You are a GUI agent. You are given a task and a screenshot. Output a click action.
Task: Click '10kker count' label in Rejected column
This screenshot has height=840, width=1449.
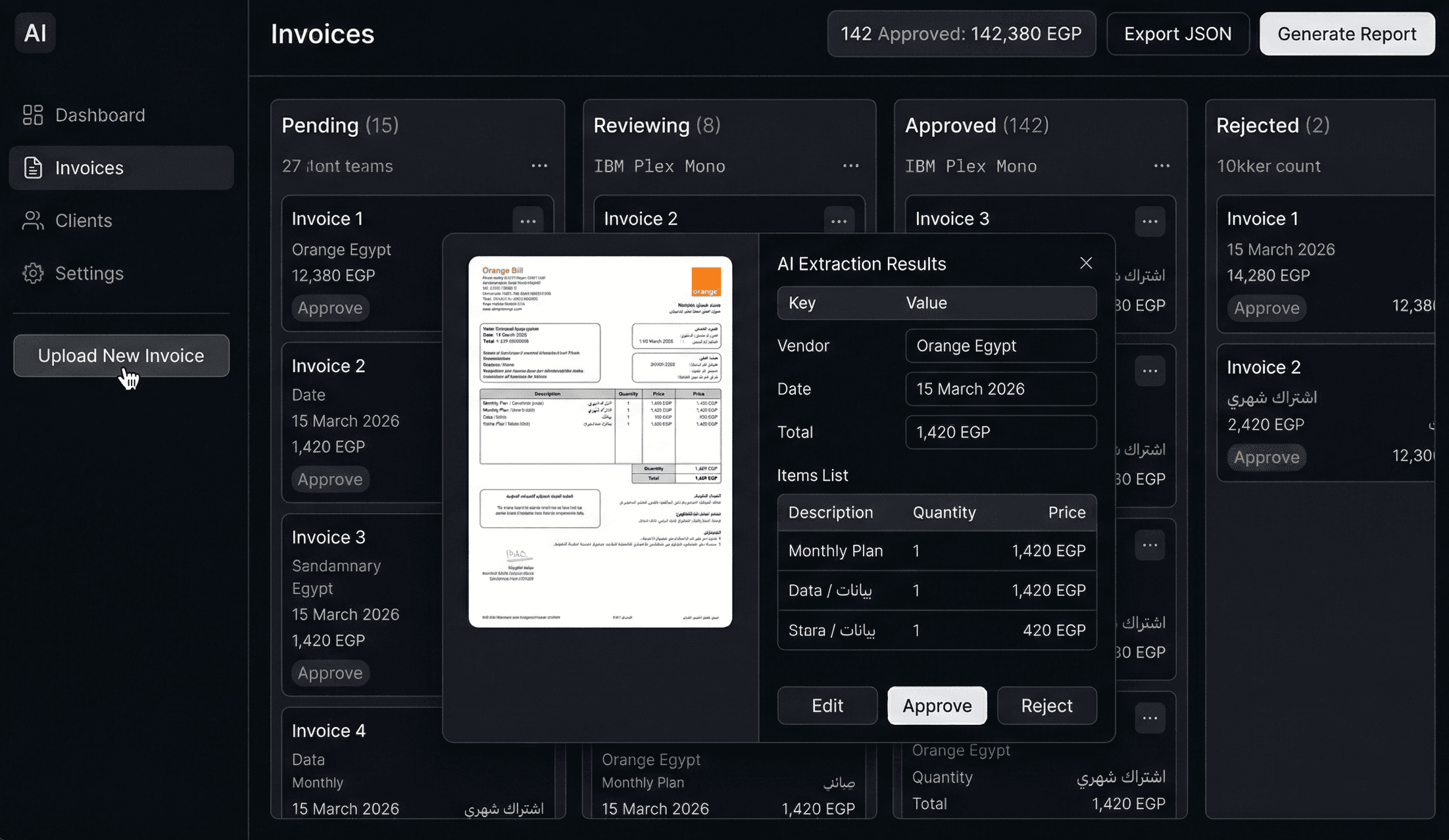[x=1268, y=166]
